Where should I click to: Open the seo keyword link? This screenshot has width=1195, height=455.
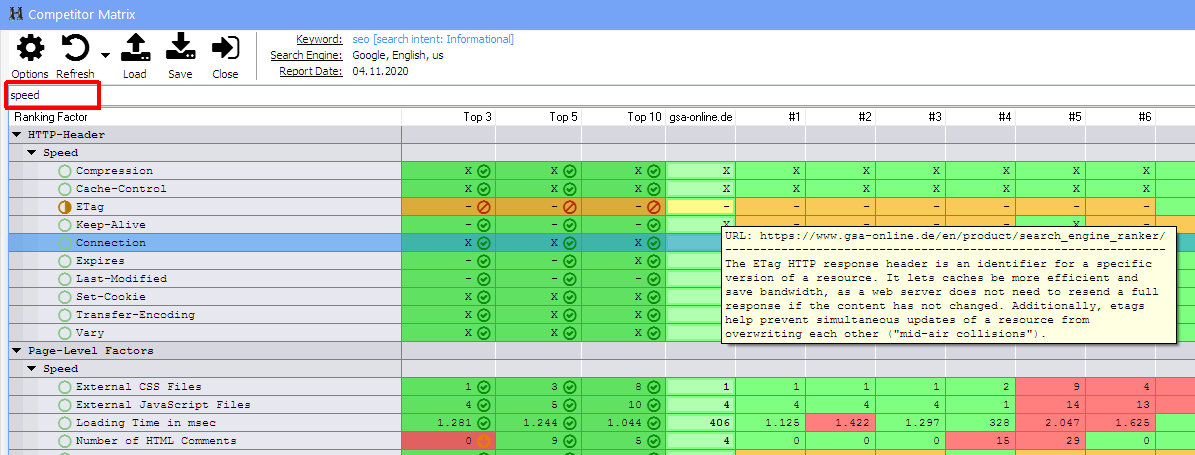point(360,39)
